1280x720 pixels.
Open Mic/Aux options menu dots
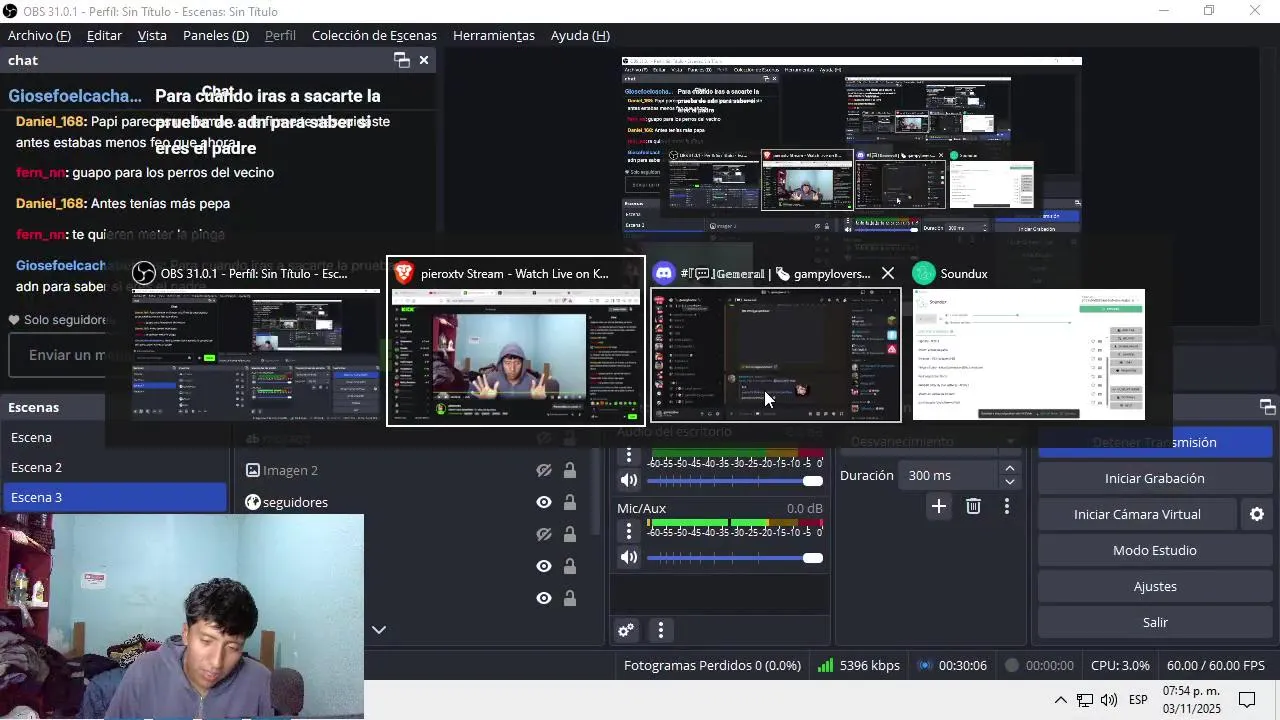pyautogui.click(x=629, y=533)
